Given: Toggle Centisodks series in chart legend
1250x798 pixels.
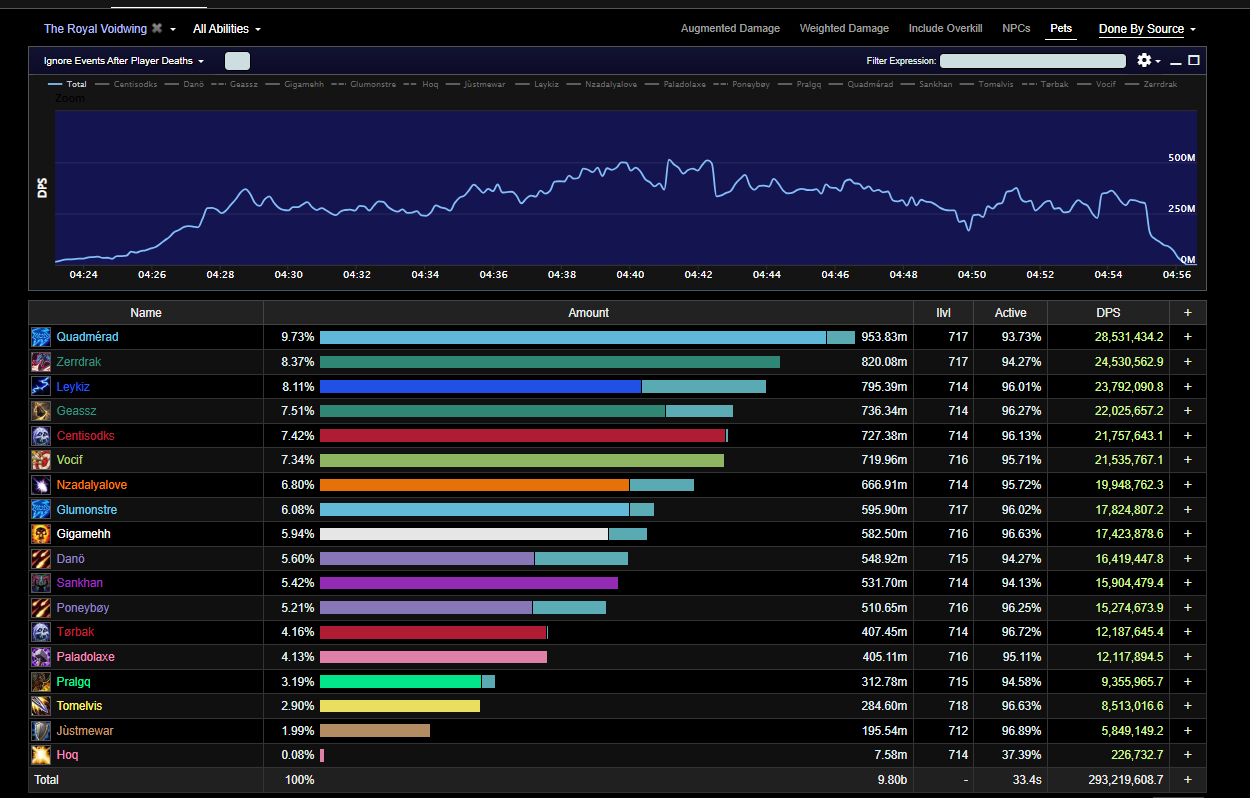Looking at the screenshot, I should pyautogui.click(x=125, y=84).
